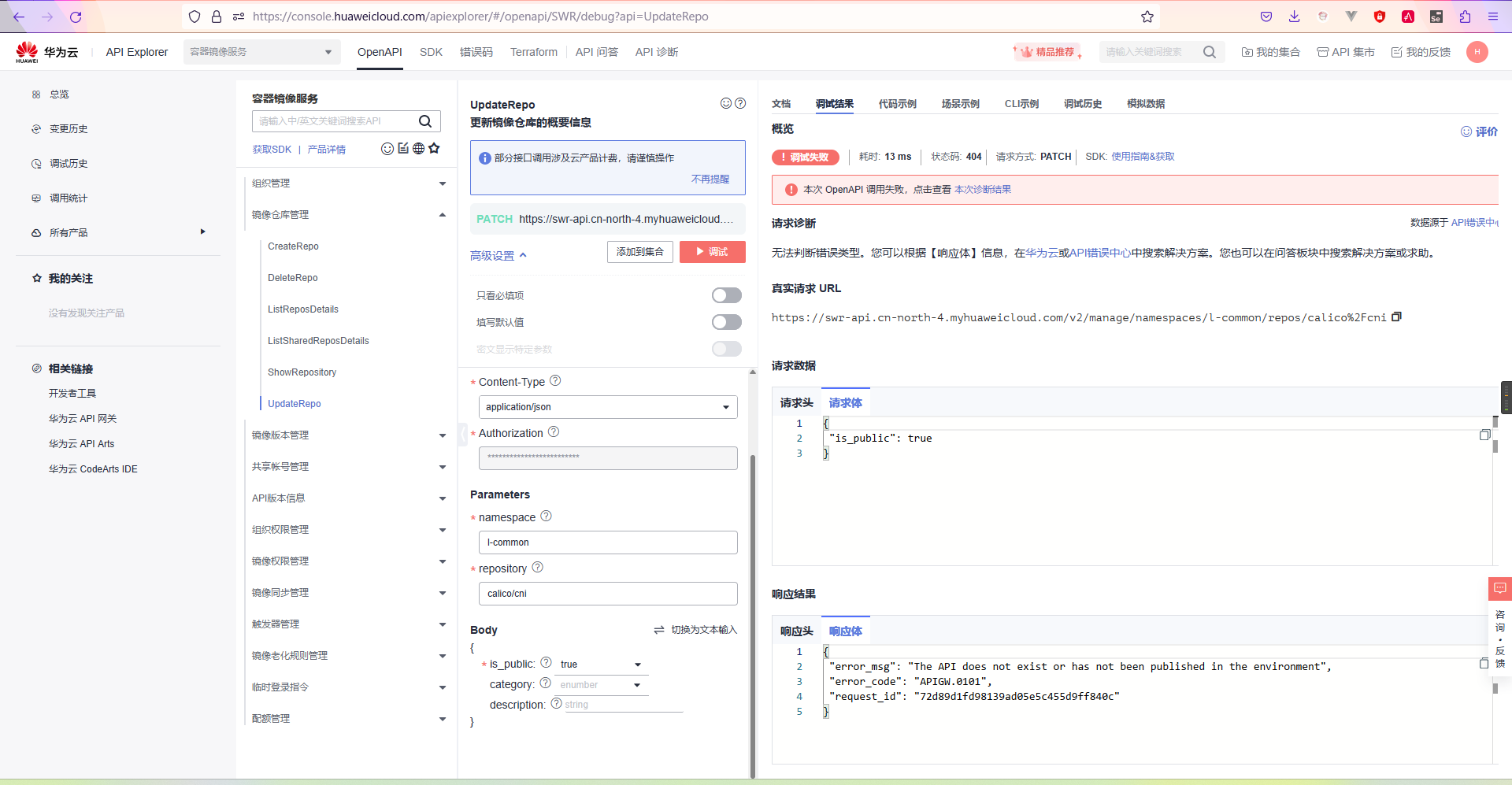The image size is (1512, 785).
Task: Open the browser extensions puzzle icon
Action: click(1465, 17)
